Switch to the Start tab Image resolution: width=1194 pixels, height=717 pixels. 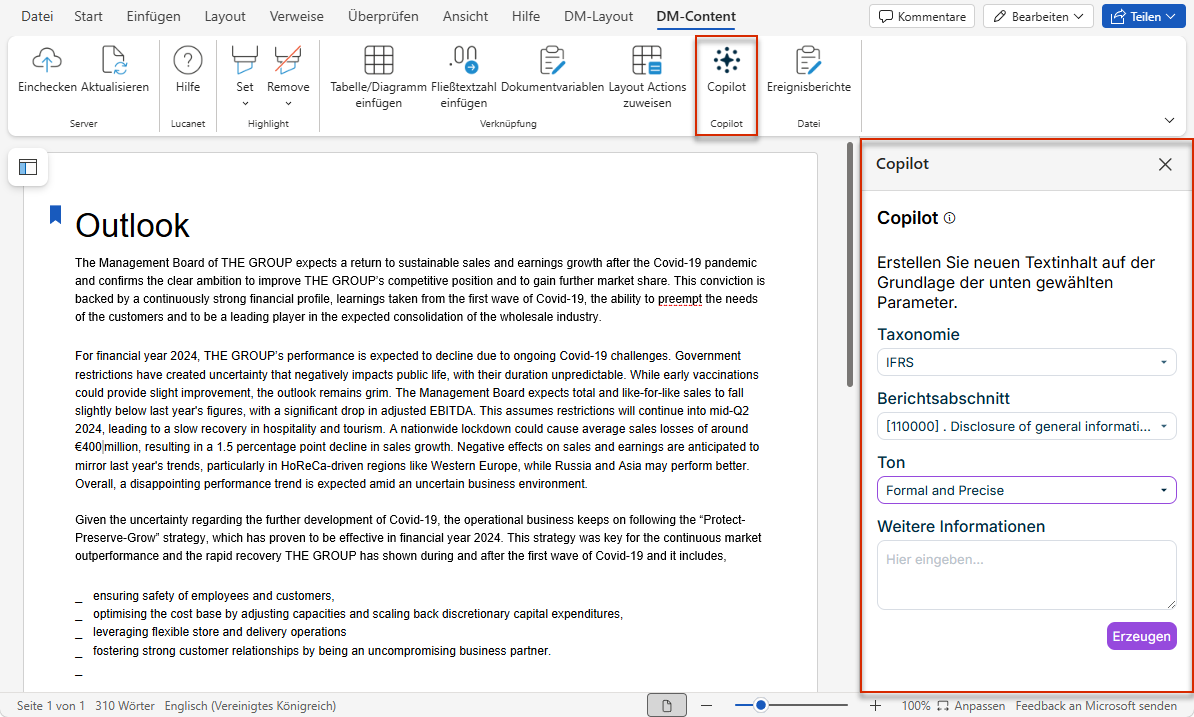pyautogui.click(x=88, y=16)
